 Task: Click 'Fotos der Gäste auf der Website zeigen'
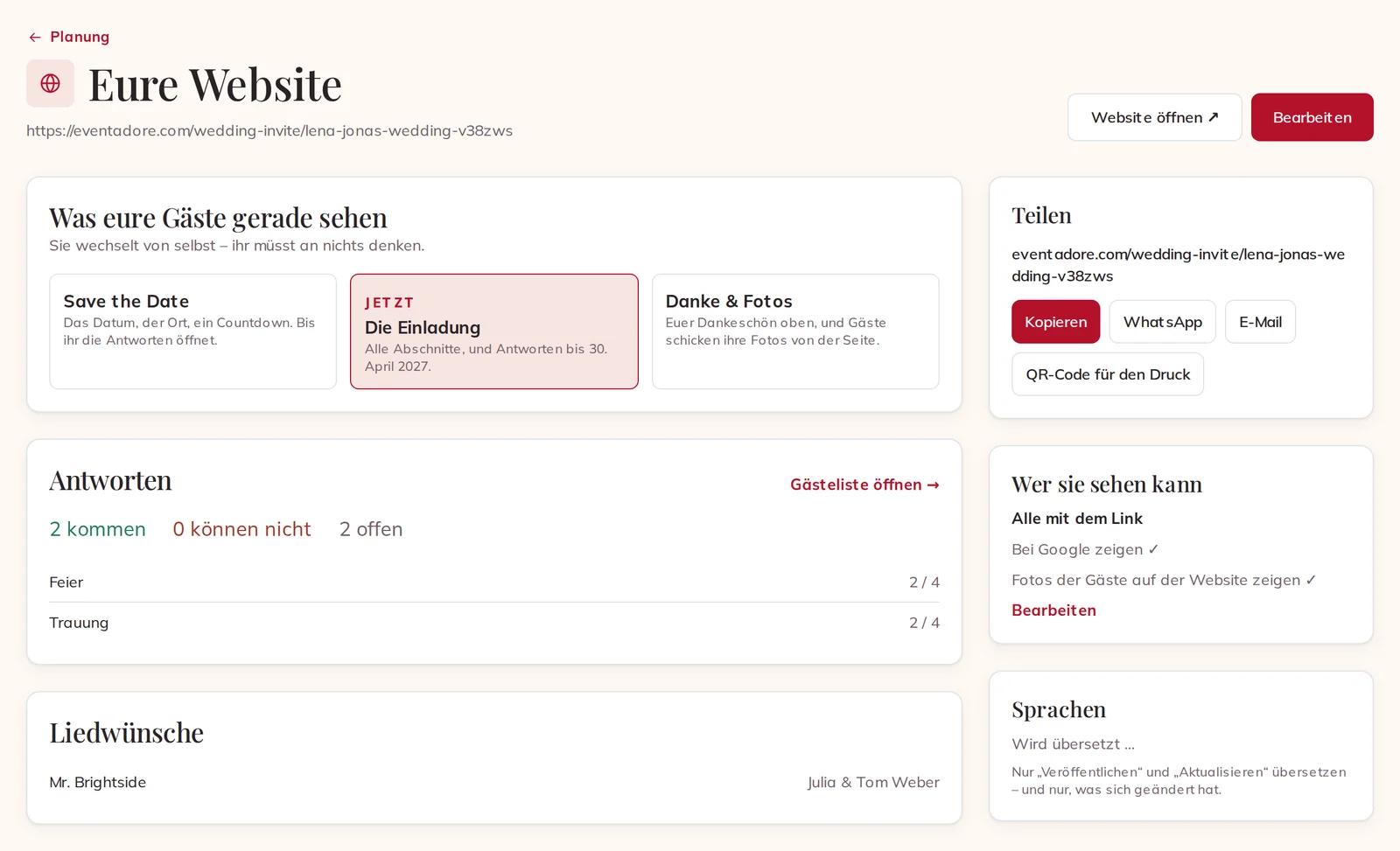pyautogui.click(x=1164, y=580)
